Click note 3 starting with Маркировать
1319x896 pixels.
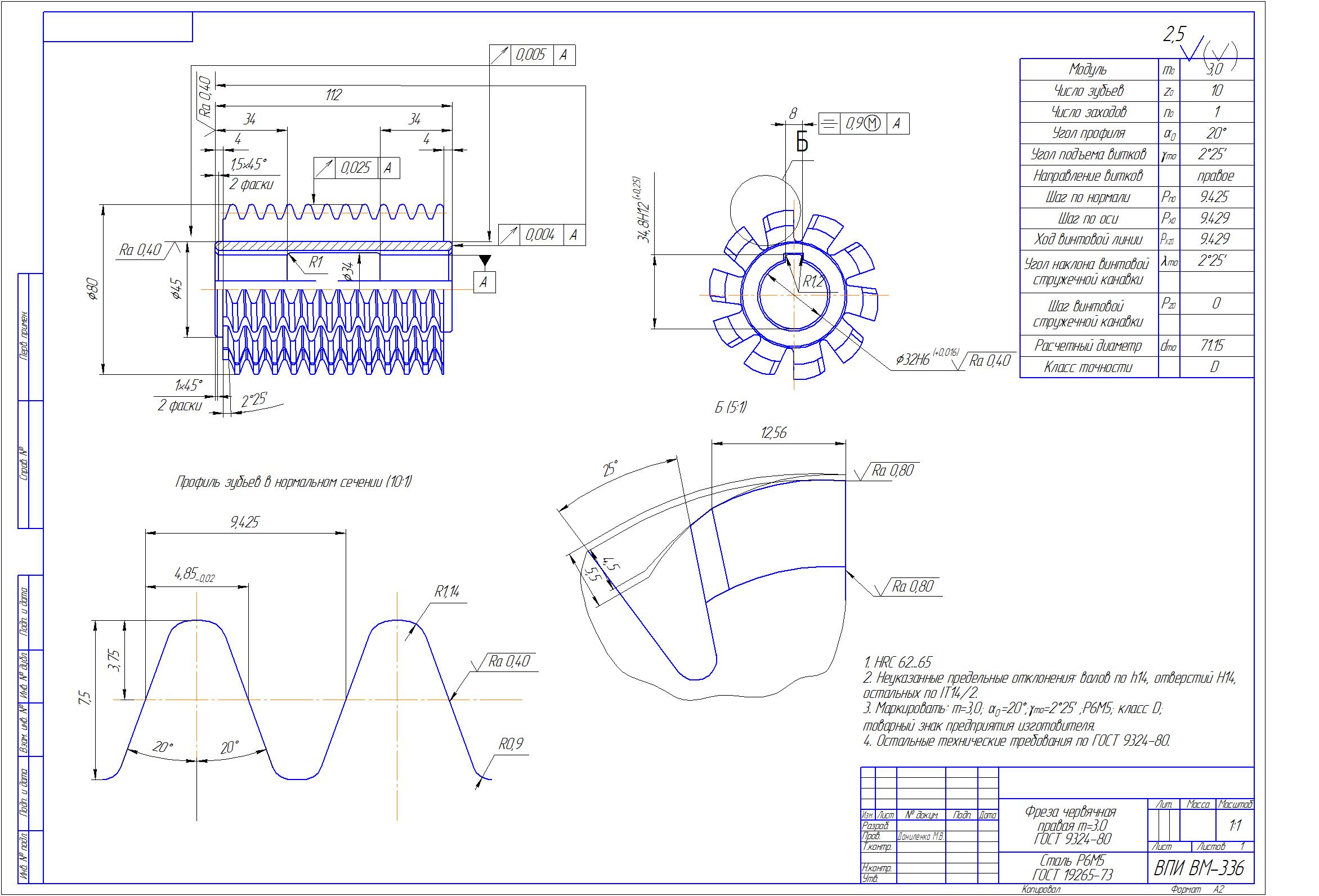[x=1013, y=716]
